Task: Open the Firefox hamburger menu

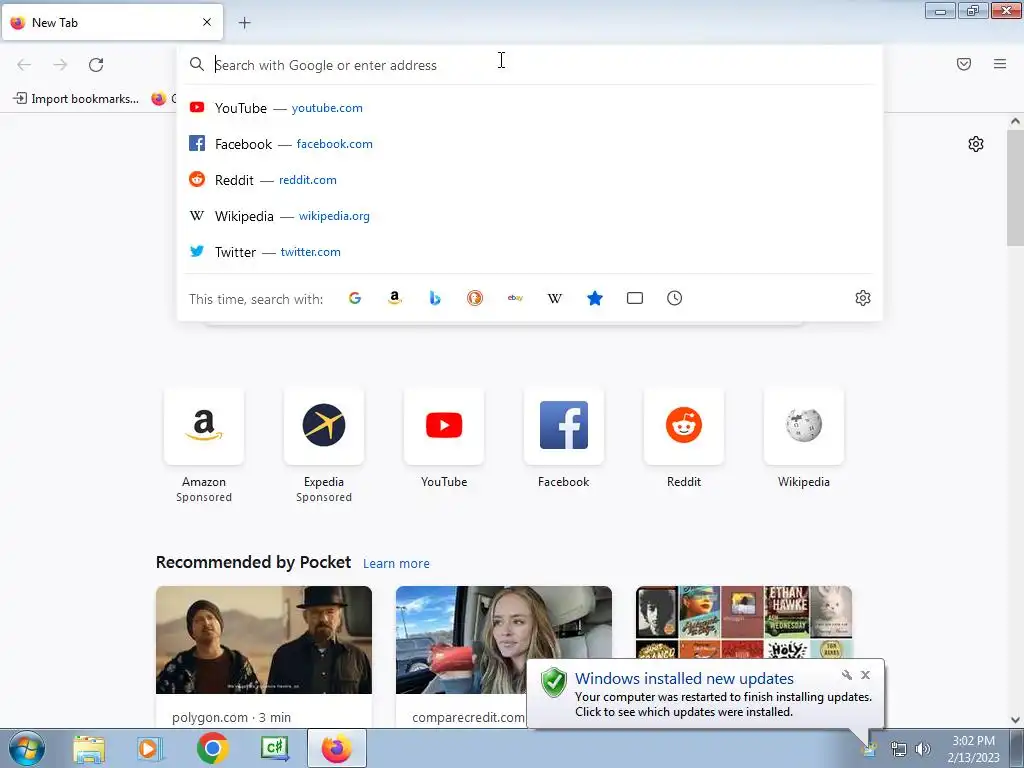Action: click(999, 64)
